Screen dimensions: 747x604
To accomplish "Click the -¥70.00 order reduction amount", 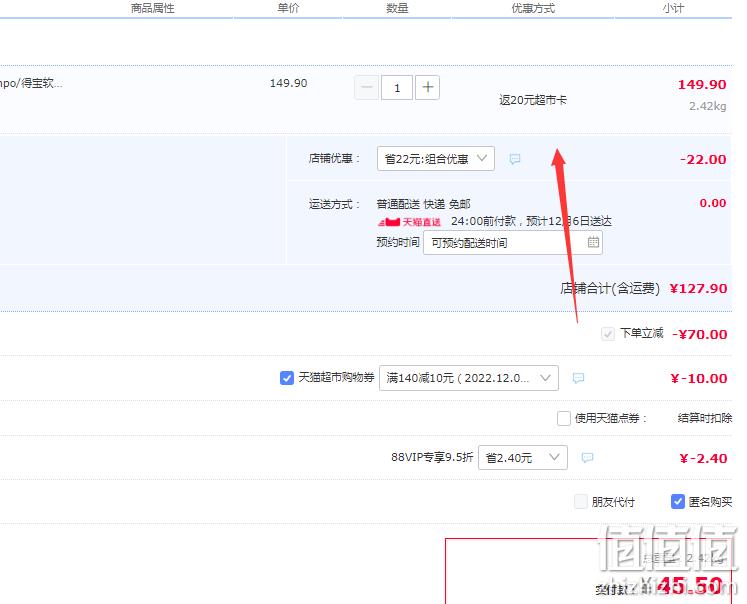I will 699,334.
